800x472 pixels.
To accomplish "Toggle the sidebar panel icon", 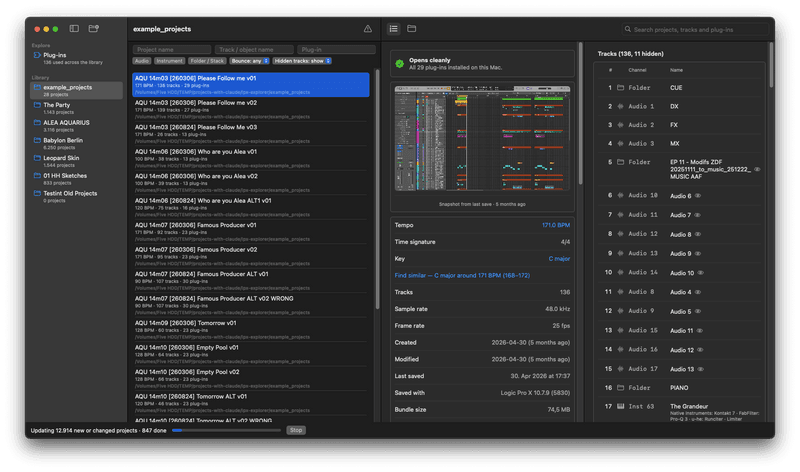I will click(x=74, y=29).
